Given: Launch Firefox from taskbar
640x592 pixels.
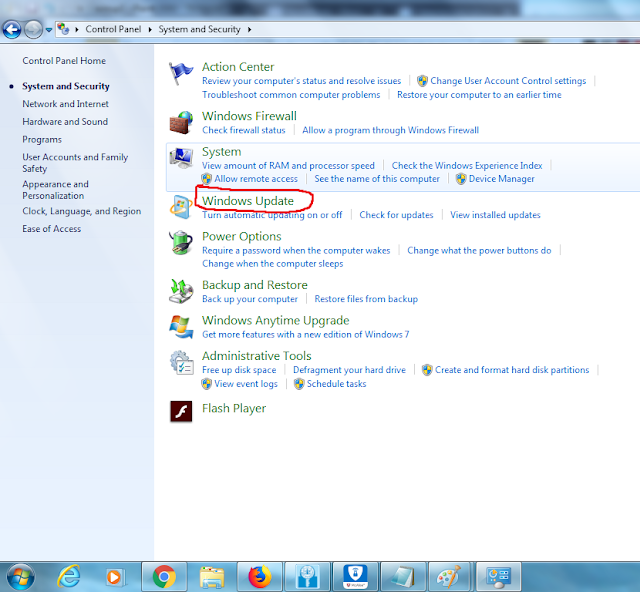Looking at the screenshot, I should pos(260,577).
